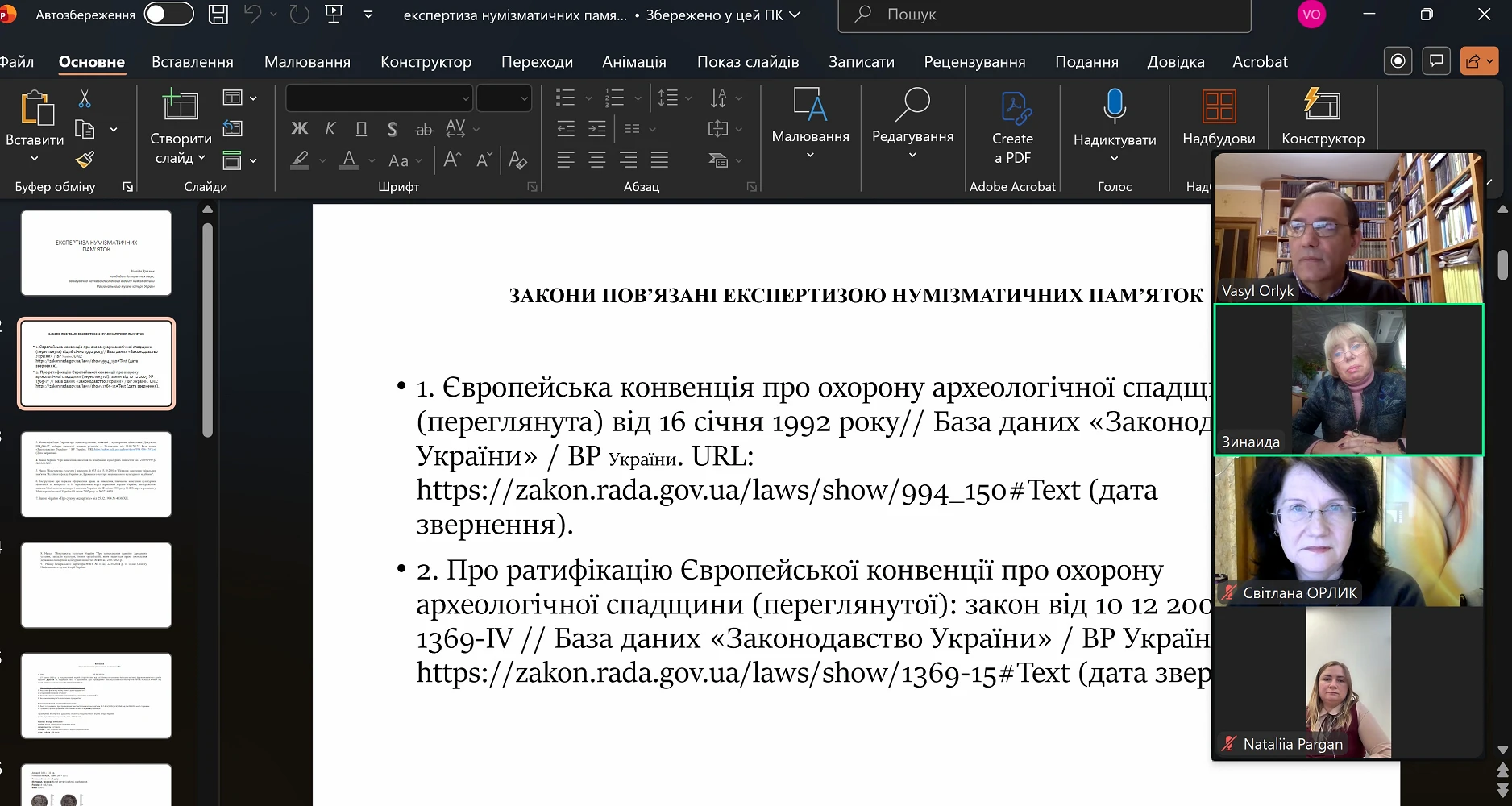Click the Designer (Конструктор) lightning icon
Viewport: 1512px width, 806px height.
1322,106
